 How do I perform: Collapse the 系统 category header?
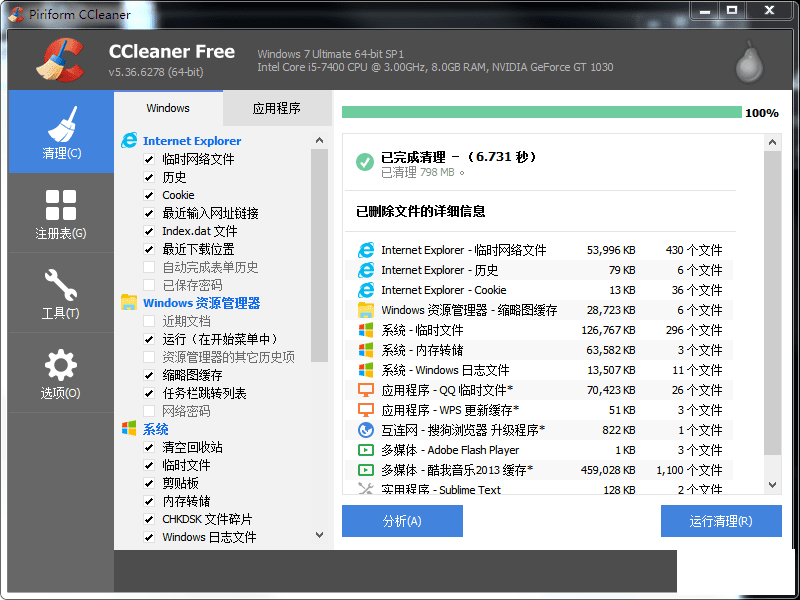click(x=156, y=429)
